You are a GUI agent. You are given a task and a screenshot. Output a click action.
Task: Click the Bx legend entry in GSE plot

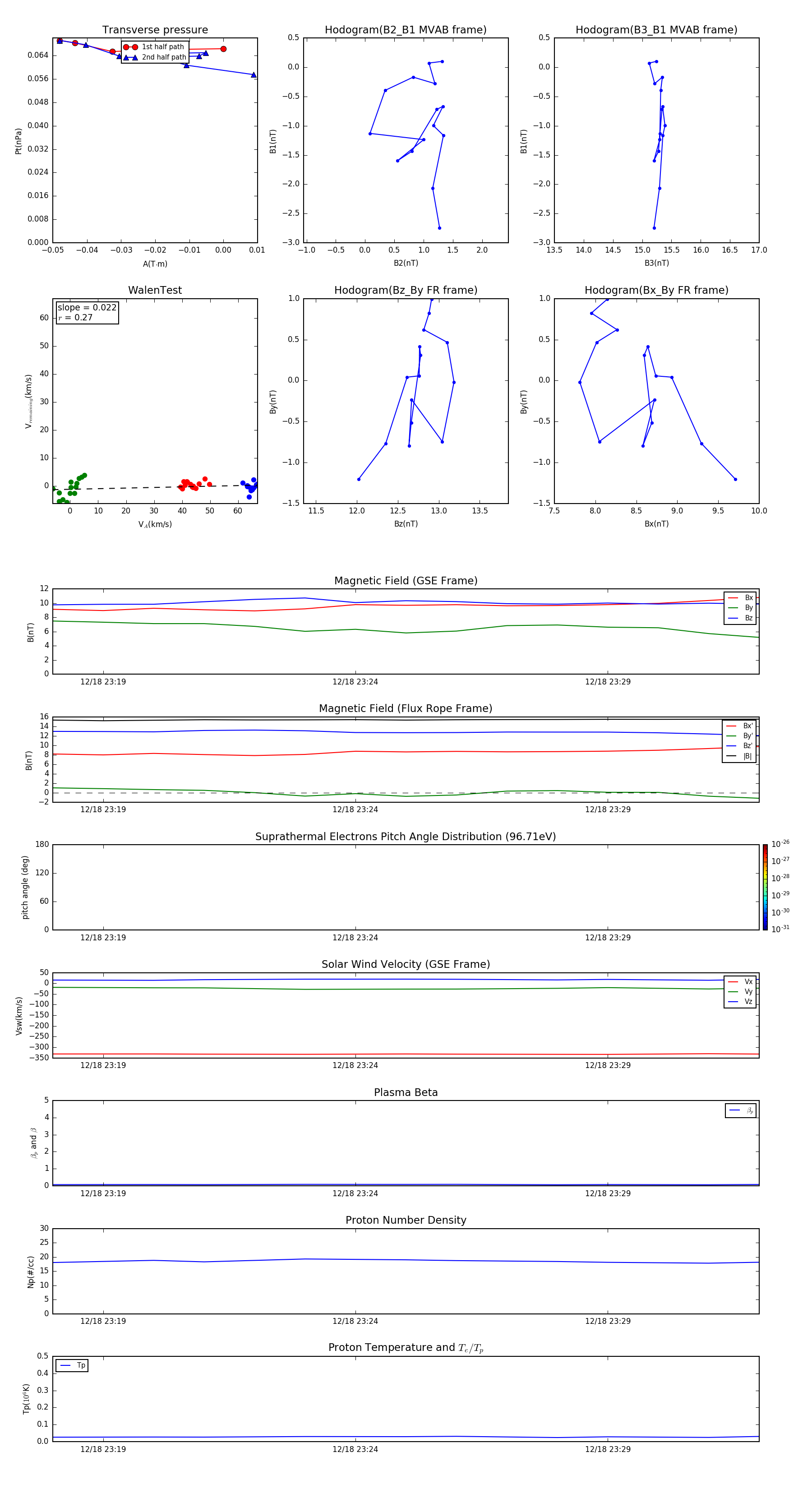tap(740, 598)
